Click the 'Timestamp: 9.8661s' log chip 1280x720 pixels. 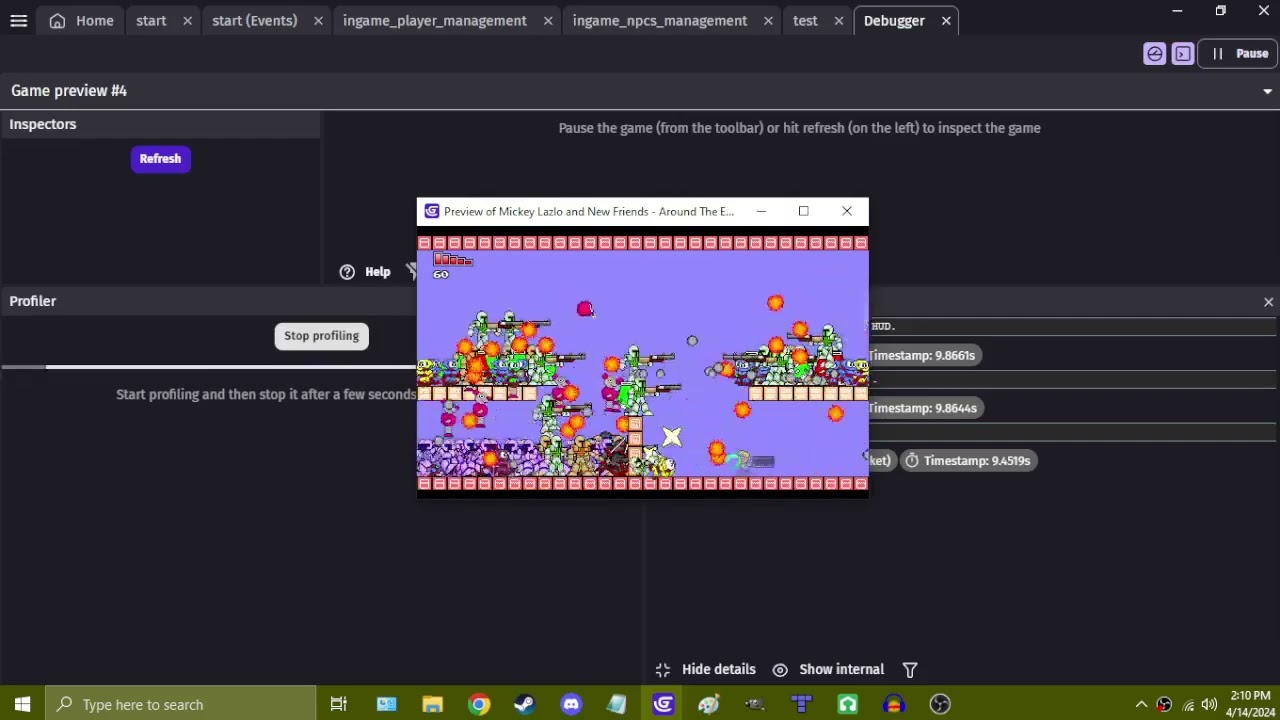pos(922,355)
